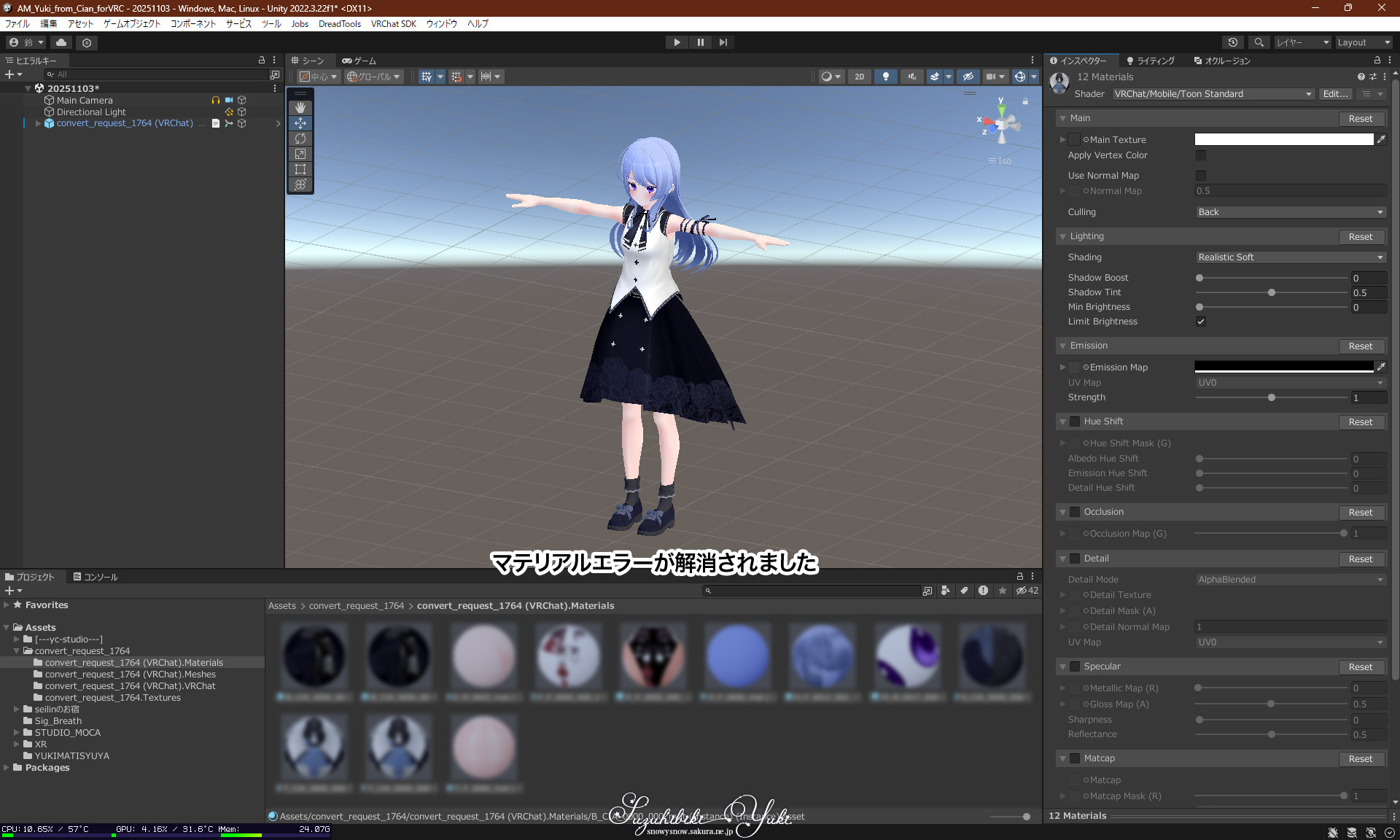The image size is (1400, 840).
Task: Open the VRChat SDK menu
Action: click(x=393, y=23)
